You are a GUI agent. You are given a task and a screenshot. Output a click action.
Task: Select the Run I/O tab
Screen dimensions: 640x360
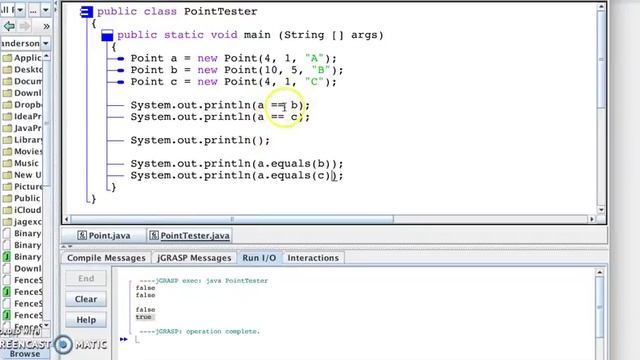tap(259, 258)
